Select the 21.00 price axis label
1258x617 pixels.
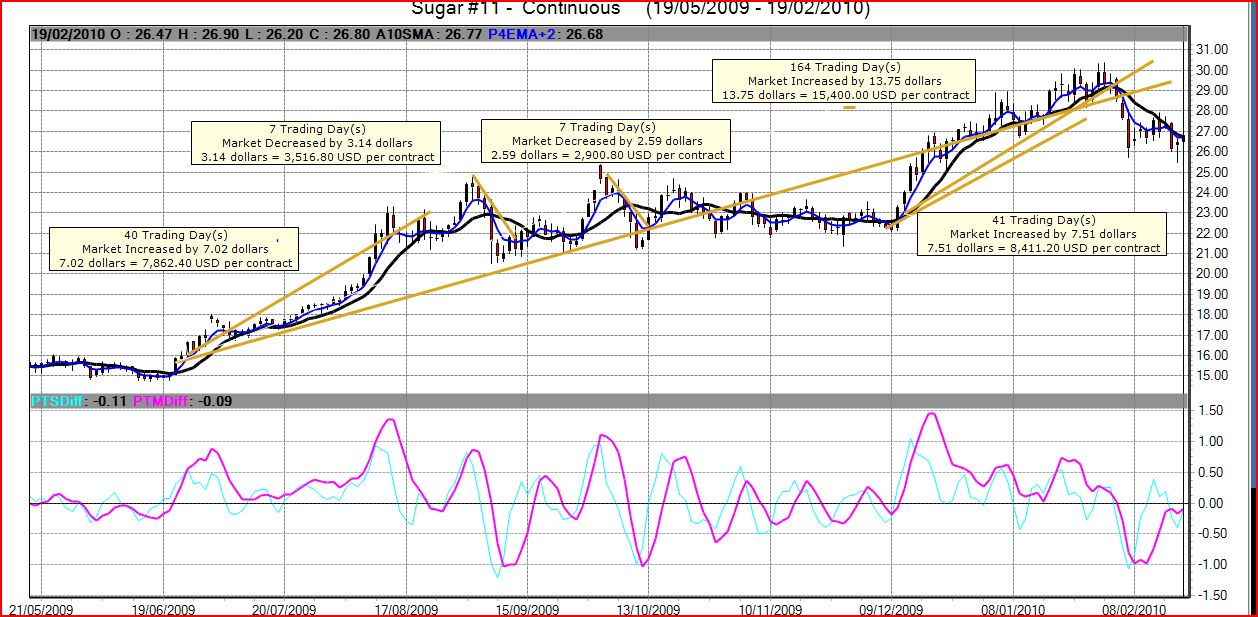click(1212, 253)
